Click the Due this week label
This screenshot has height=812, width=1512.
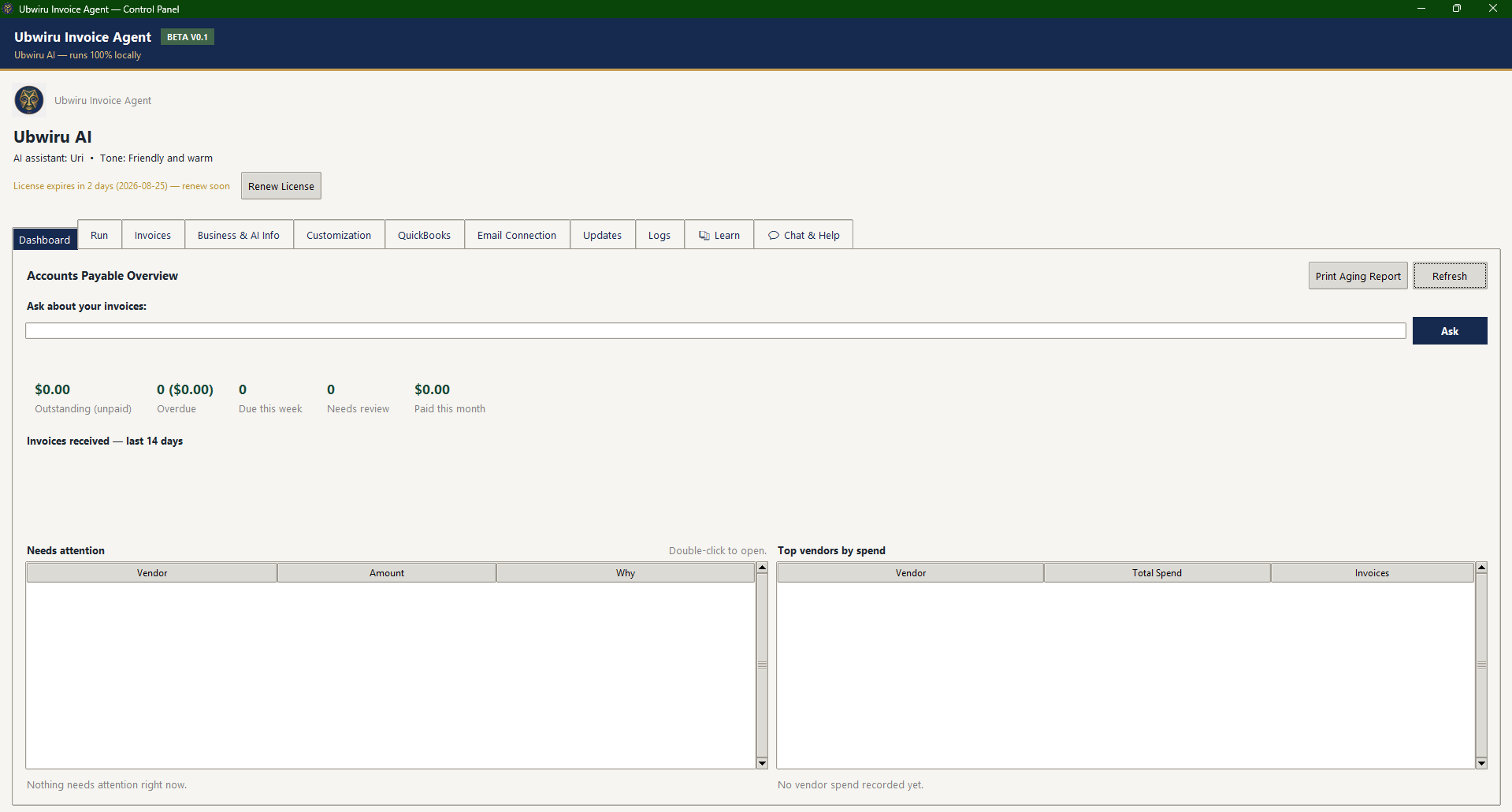270,409
